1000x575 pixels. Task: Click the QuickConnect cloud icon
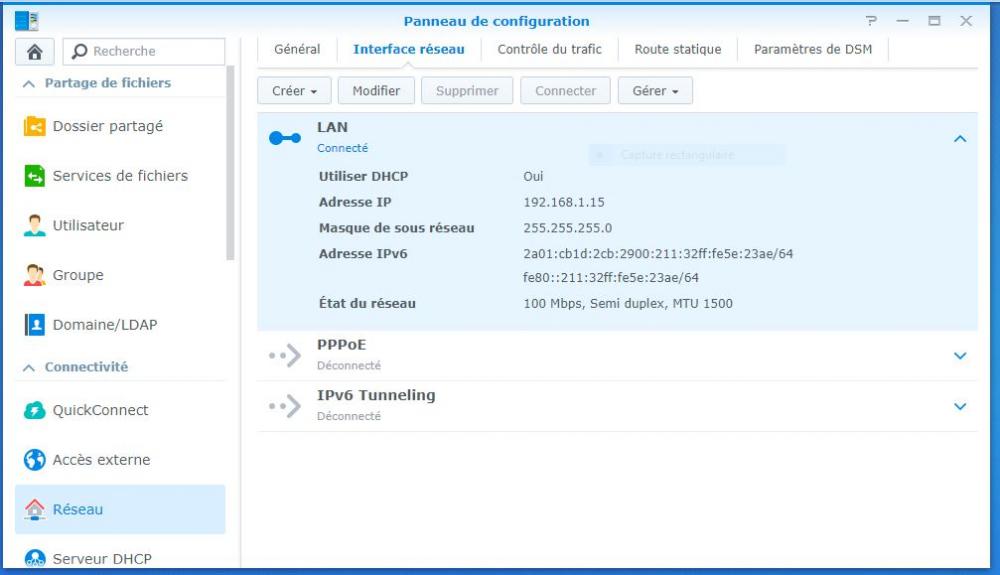[34, 410]
